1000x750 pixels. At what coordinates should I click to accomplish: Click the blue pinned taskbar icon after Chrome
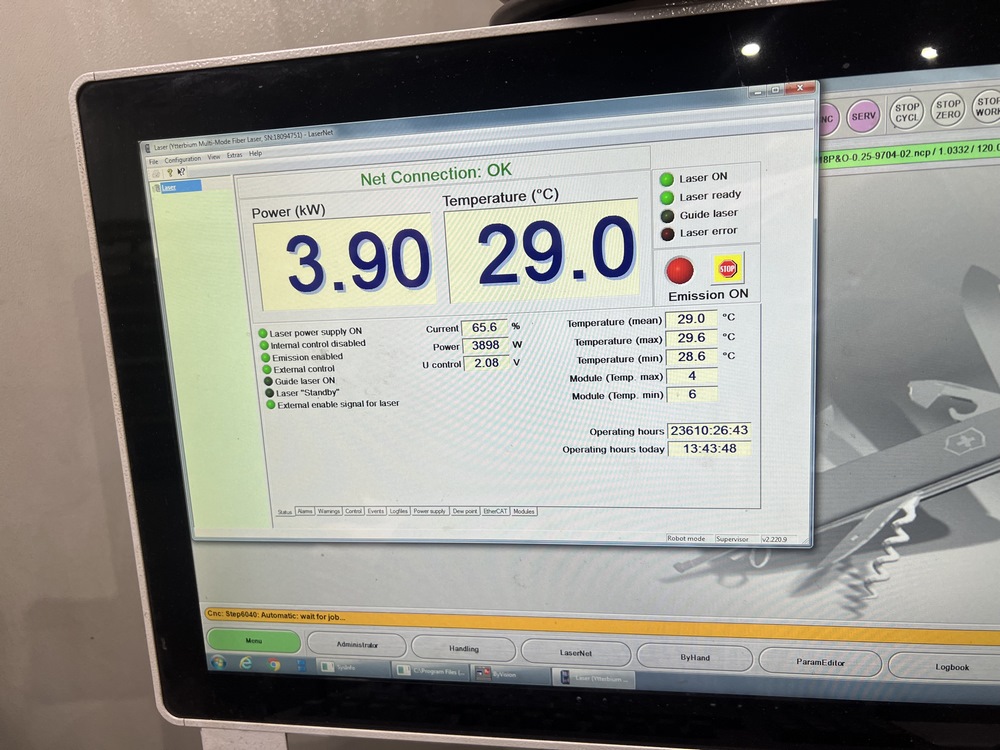click(x=302, y=666)
